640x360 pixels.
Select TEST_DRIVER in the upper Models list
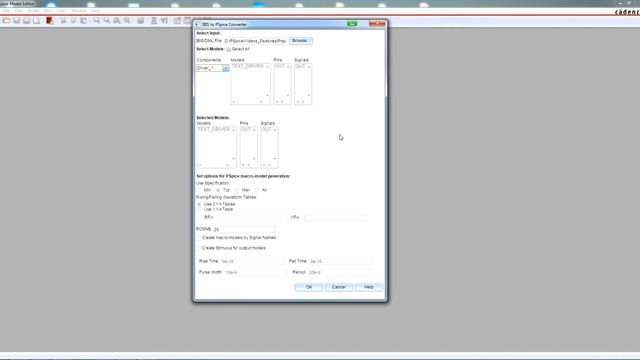click(247, 66)
